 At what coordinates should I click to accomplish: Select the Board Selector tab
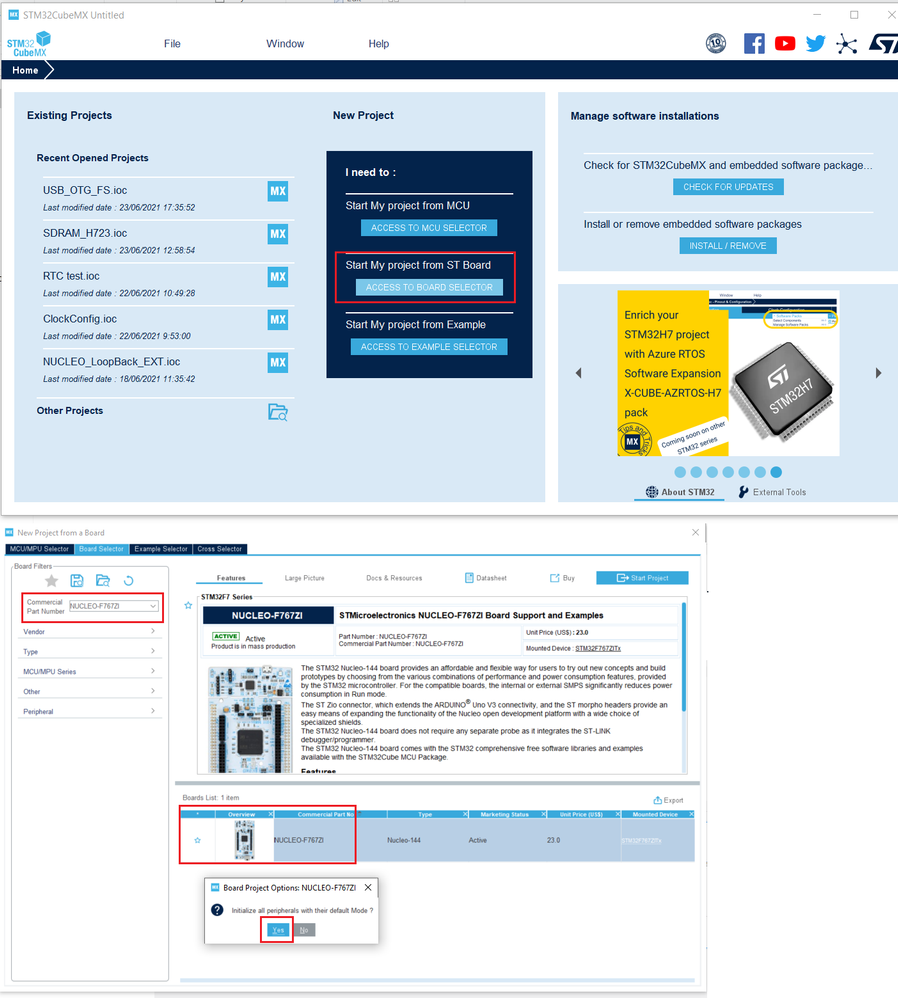101,549
